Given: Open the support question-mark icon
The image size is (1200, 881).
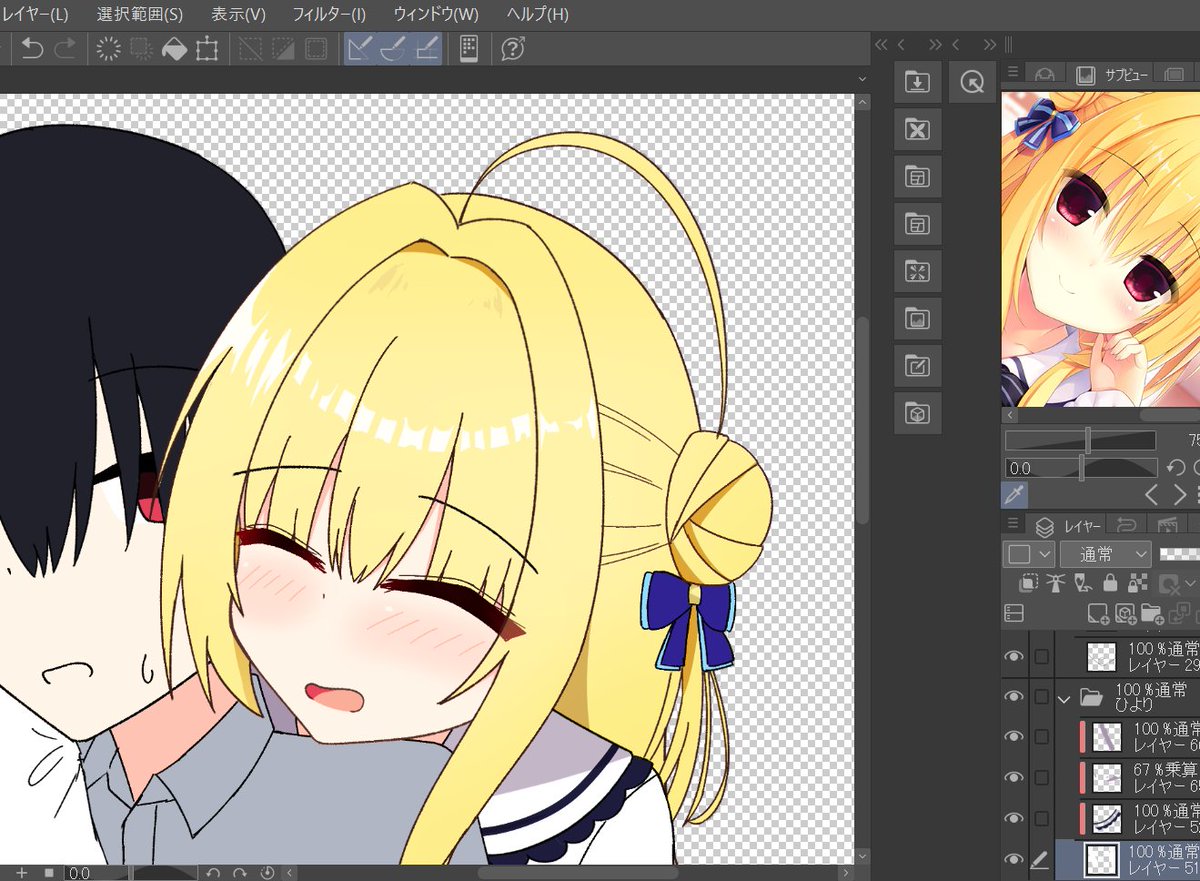Looking at the screenshot, I should pyautogui.click(x=513, y=48).
